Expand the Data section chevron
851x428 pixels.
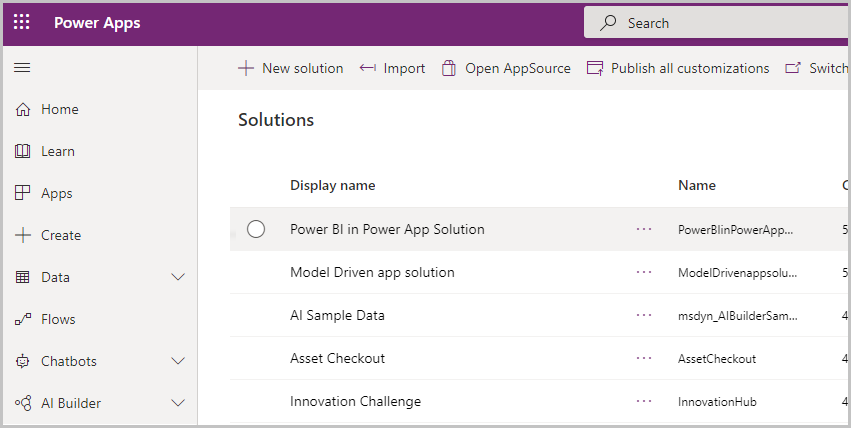(178, 277)
